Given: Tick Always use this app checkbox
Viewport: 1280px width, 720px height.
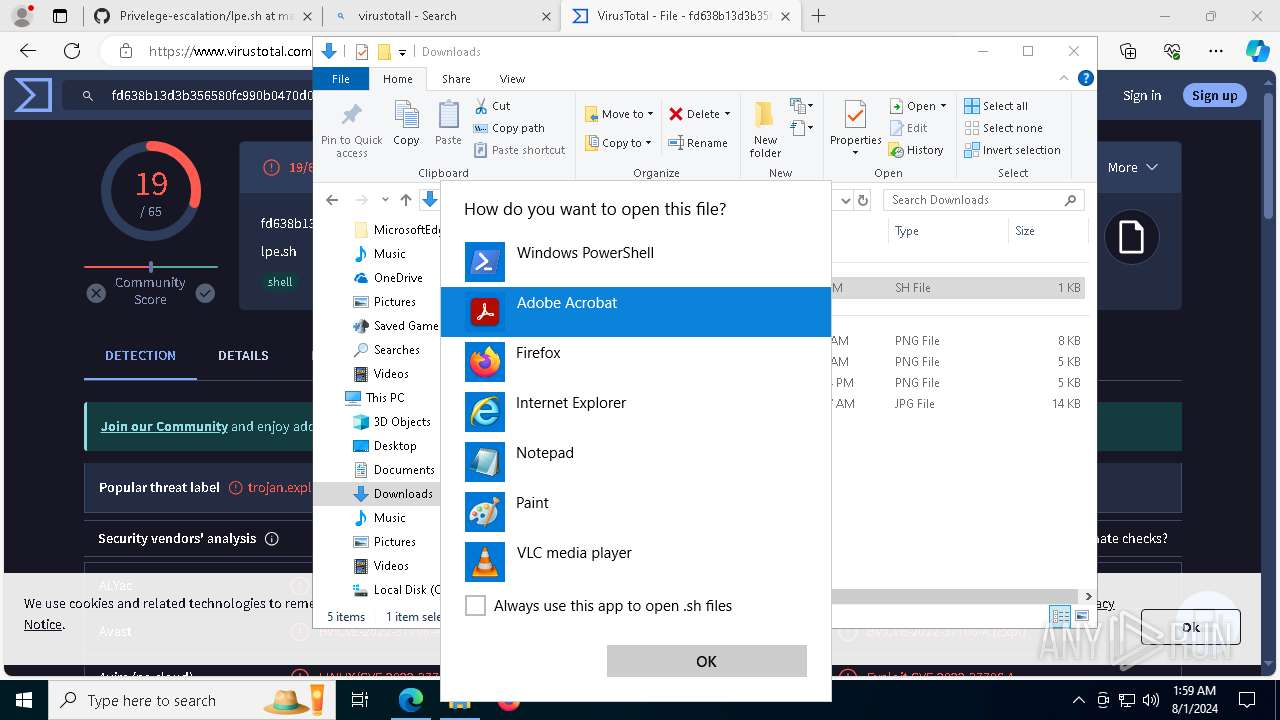Looking at the screenshot, I should [476, 606].
